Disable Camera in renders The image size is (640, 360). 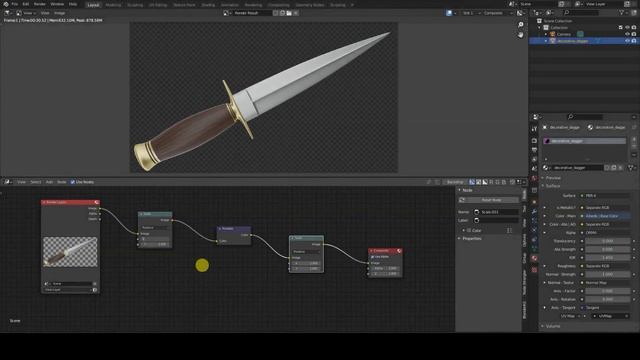tap(634, 34)
